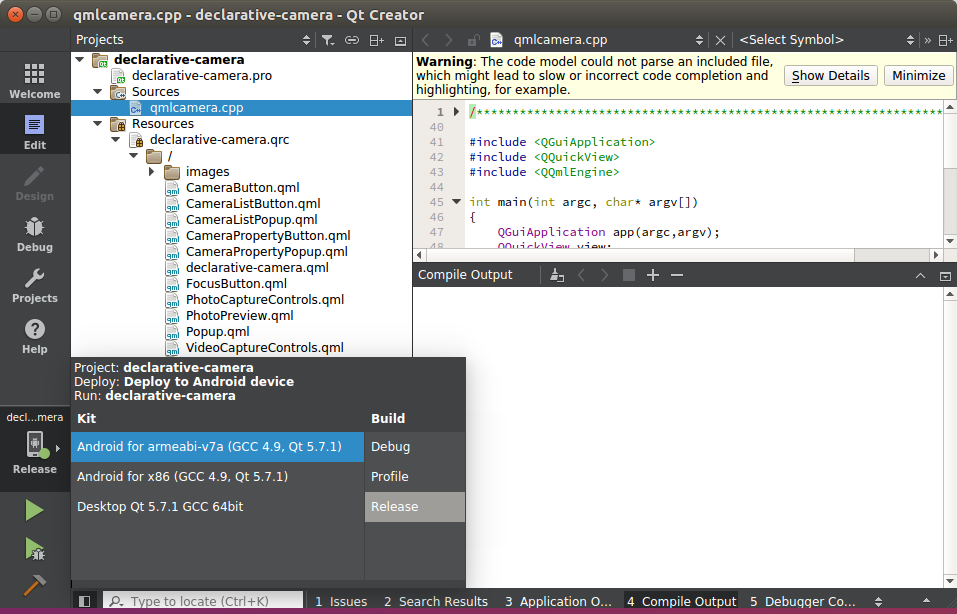Choose the Release build configuration
The image size is (957, 614).
coord(415,507)
